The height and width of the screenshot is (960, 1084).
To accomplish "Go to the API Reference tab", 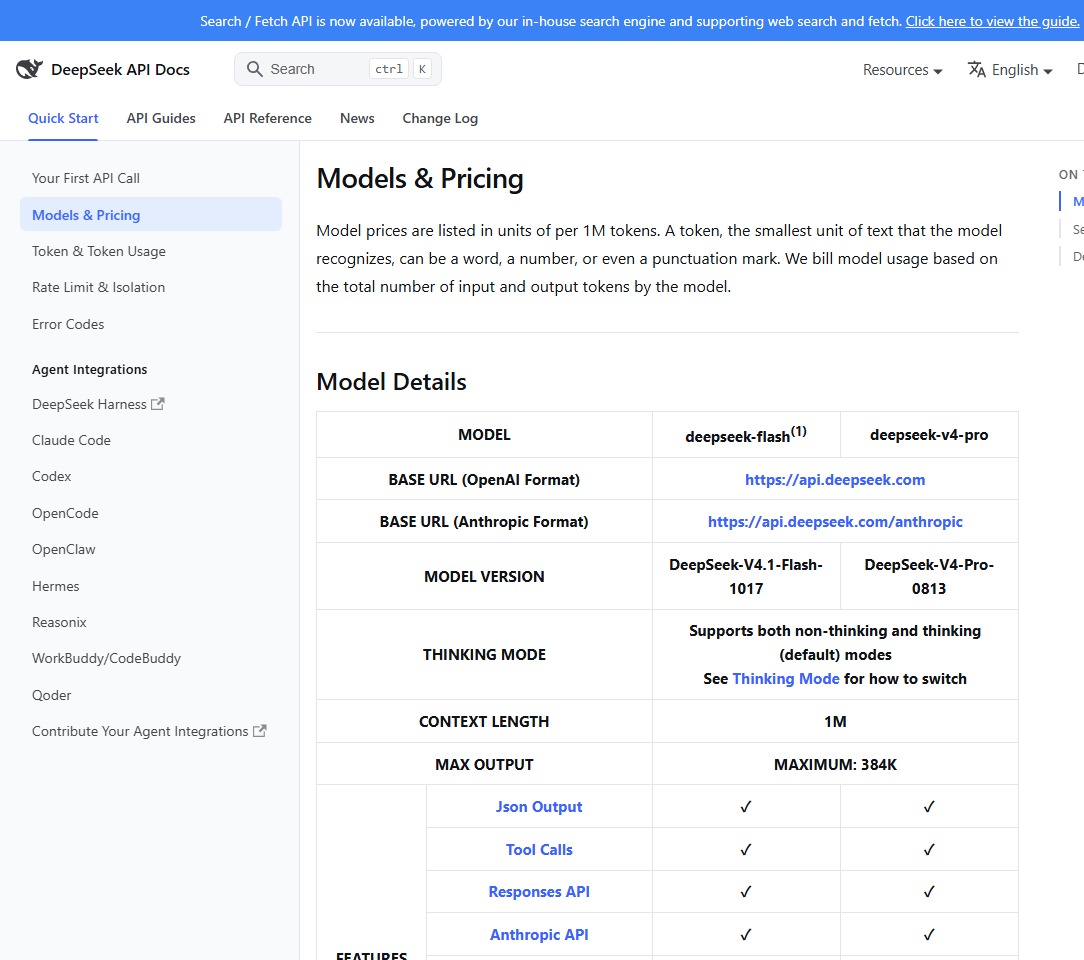I will click(268, 118).
